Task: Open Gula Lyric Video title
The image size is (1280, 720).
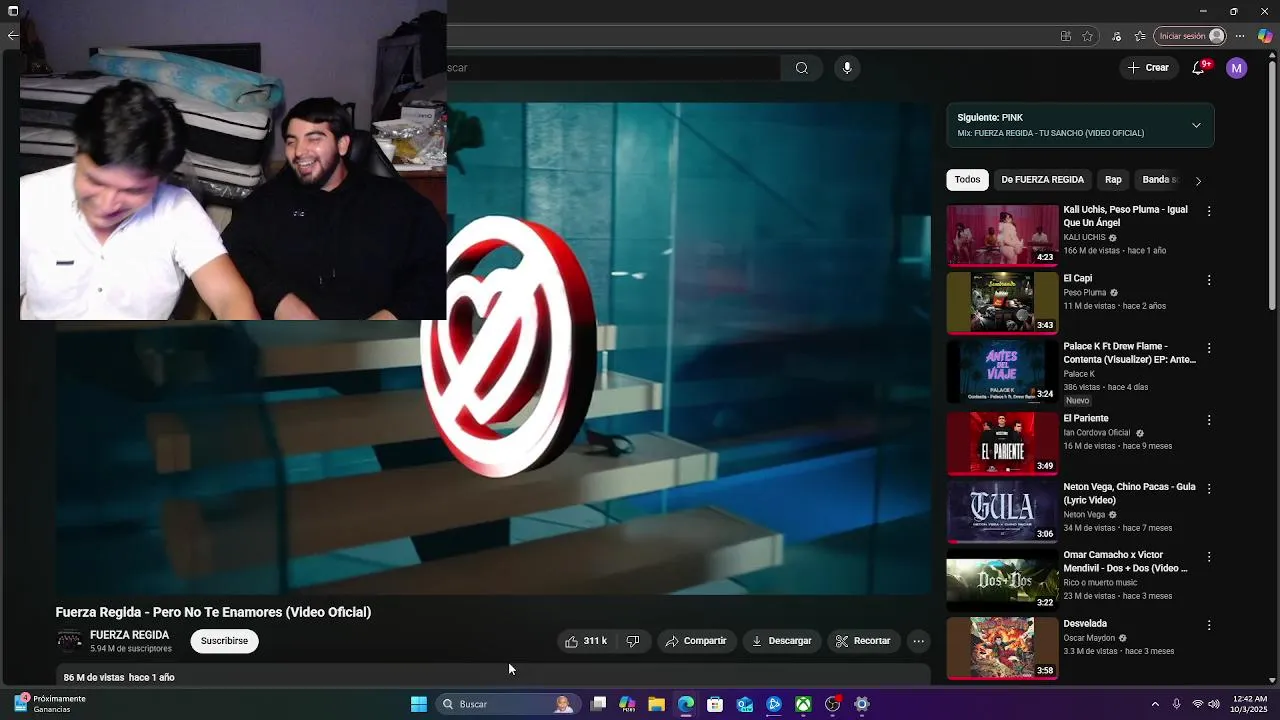Action: coord(1129,493)
